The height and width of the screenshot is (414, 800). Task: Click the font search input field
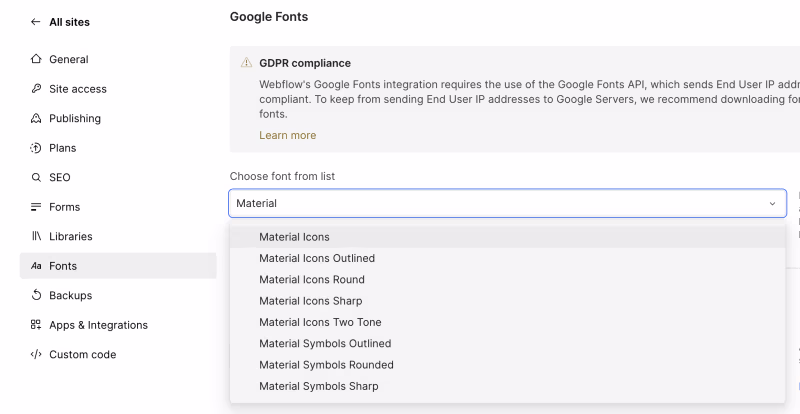coord(495,203)
